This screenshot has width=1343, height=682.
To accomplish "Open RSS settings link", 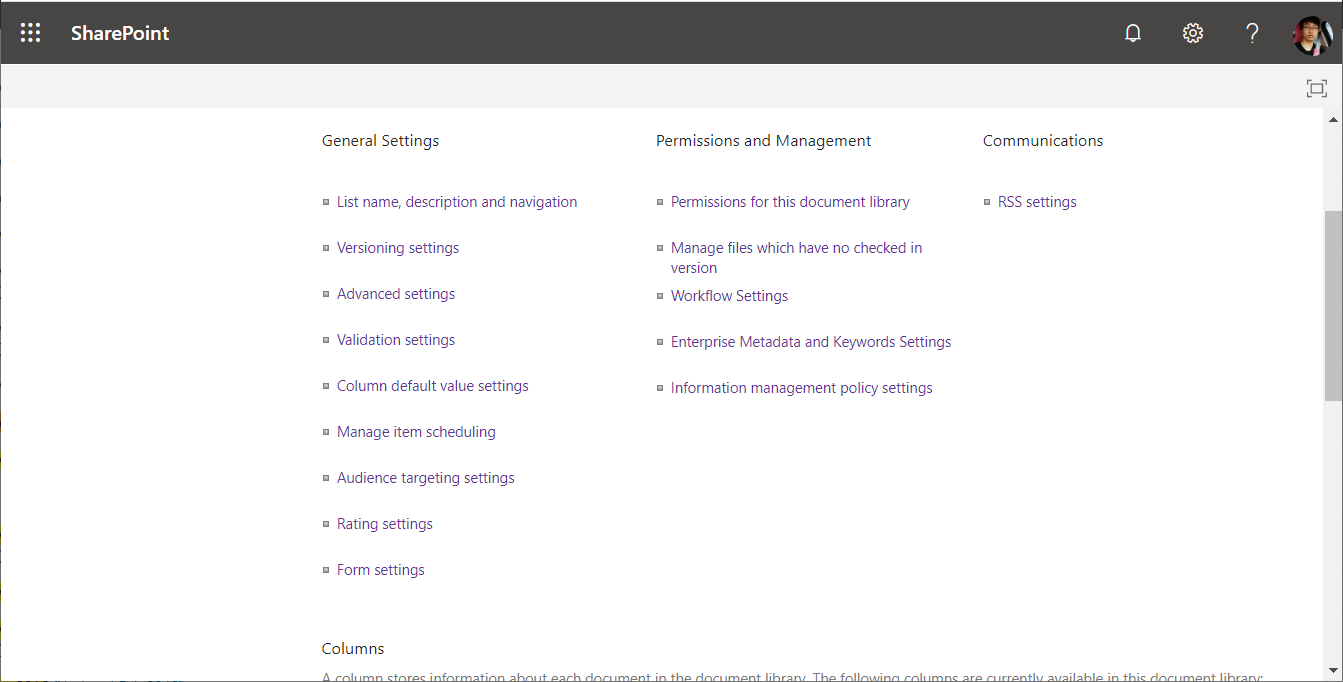I will pos(1037,202).
